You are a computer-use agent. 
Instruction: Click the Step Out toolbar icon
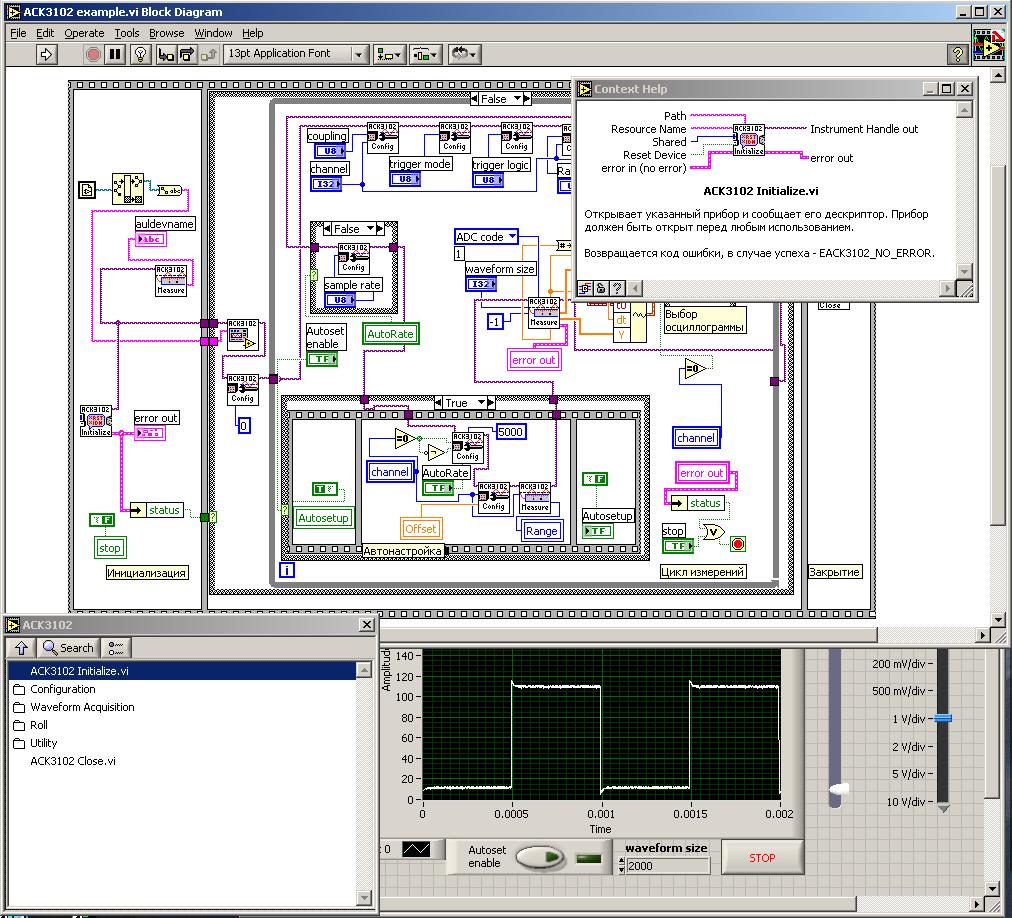208,54
